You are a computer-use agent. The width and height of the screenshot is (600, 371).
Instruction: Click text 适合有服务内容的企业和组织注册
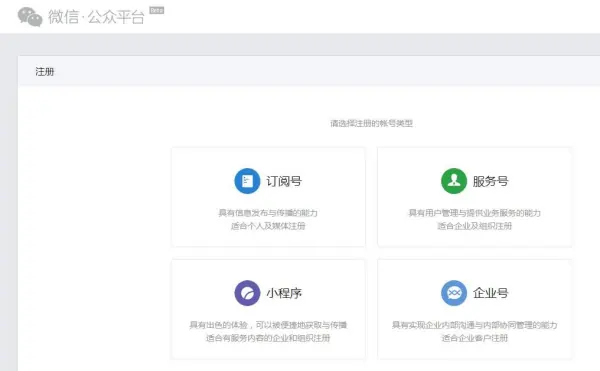pos(268,338)
